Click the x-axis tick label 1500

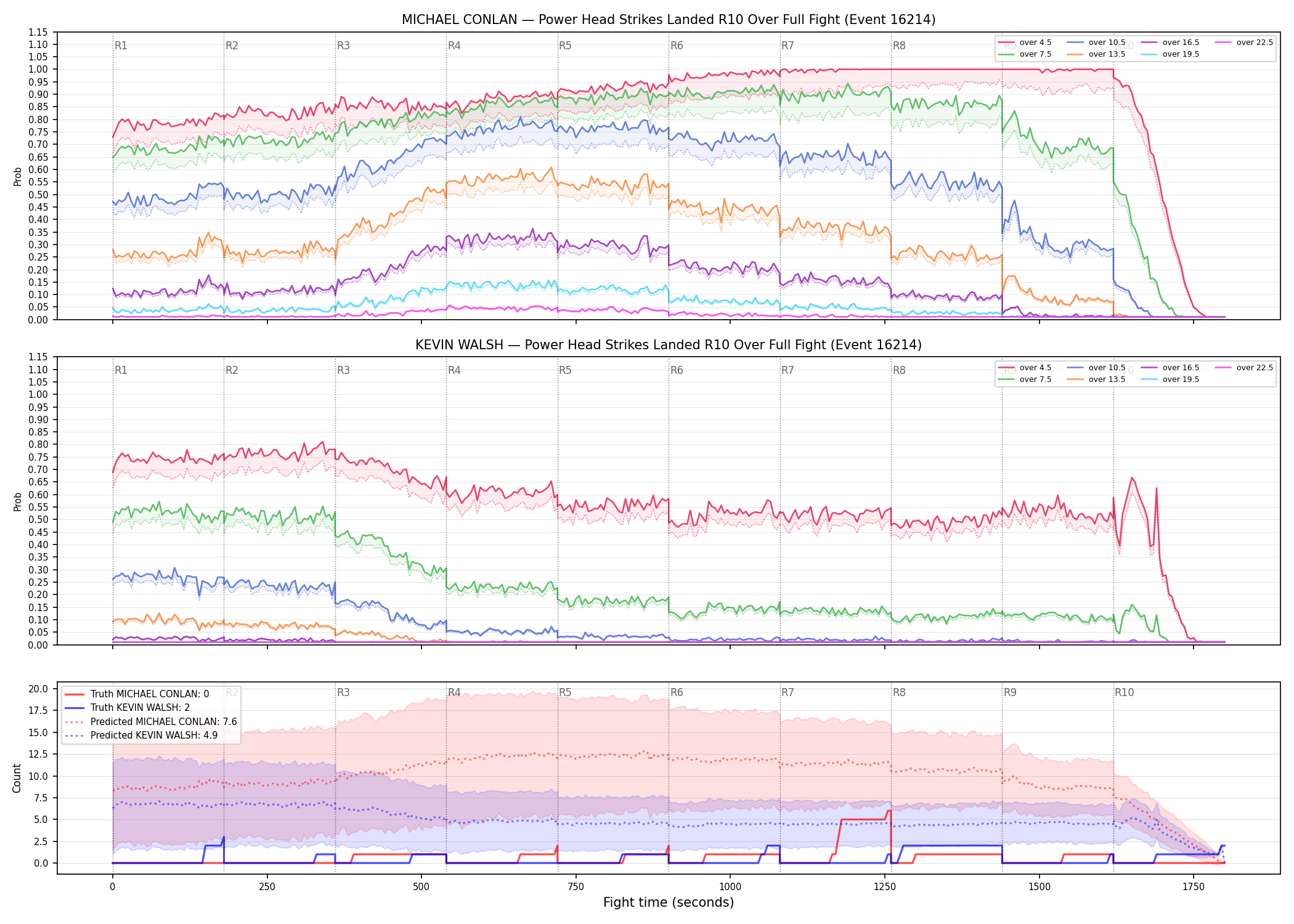coord(1040,887)
